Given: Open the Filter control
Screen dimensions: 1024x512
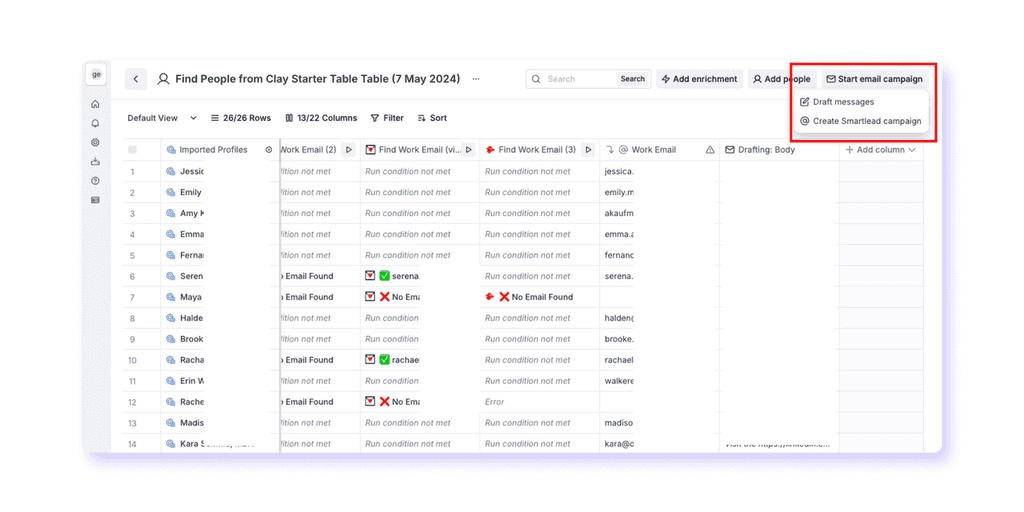Looking at the screenshot, I should [x=387, y=118].
